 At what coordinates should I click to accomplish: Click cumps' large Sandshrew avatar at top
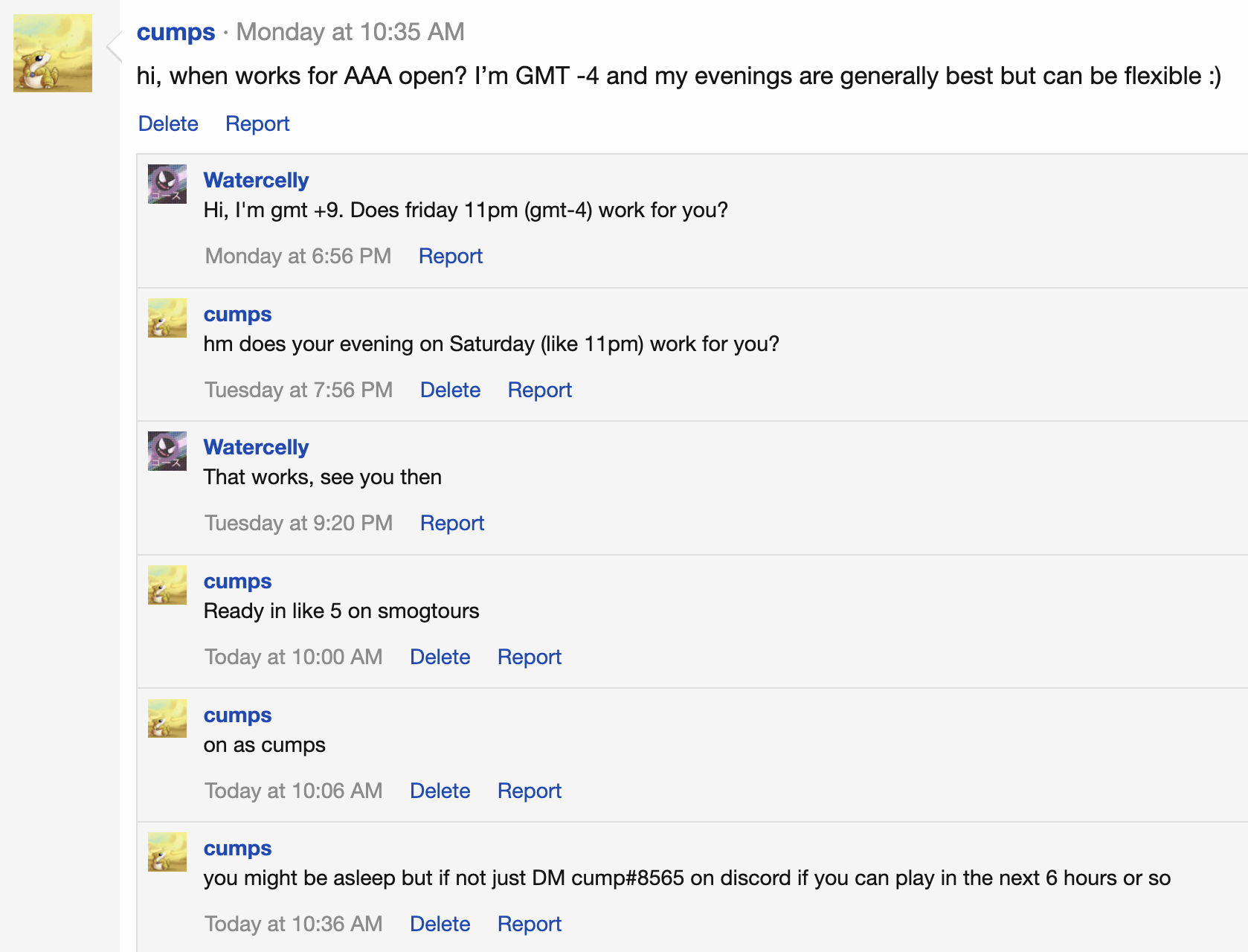tap(53, 54)
